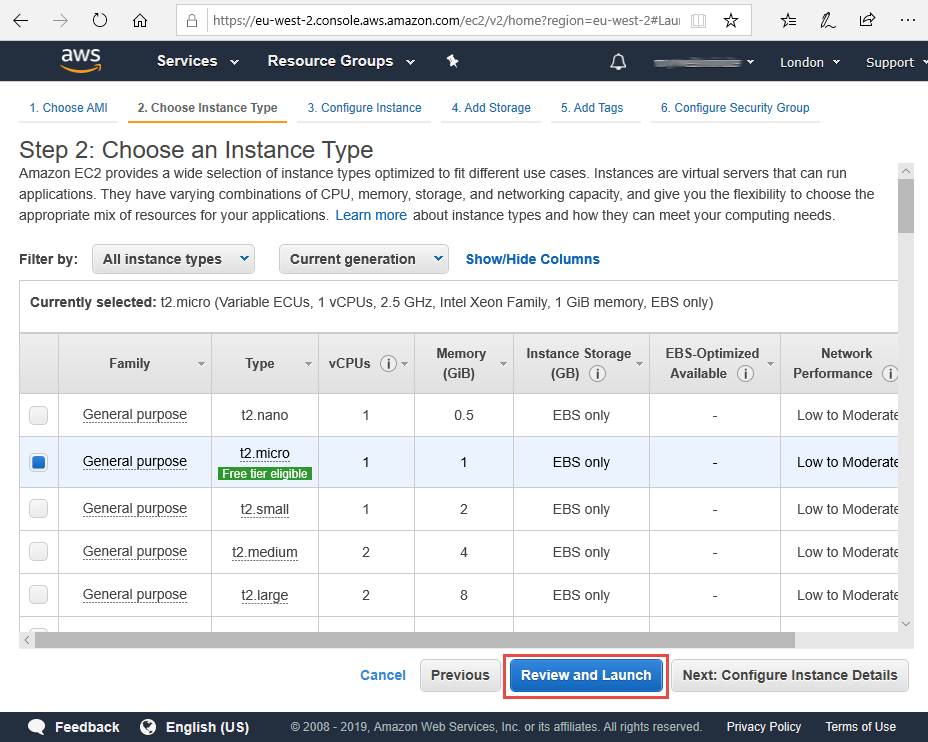Click the scrollbar down arrow
The image size is (928, 742).
[906, 624]
